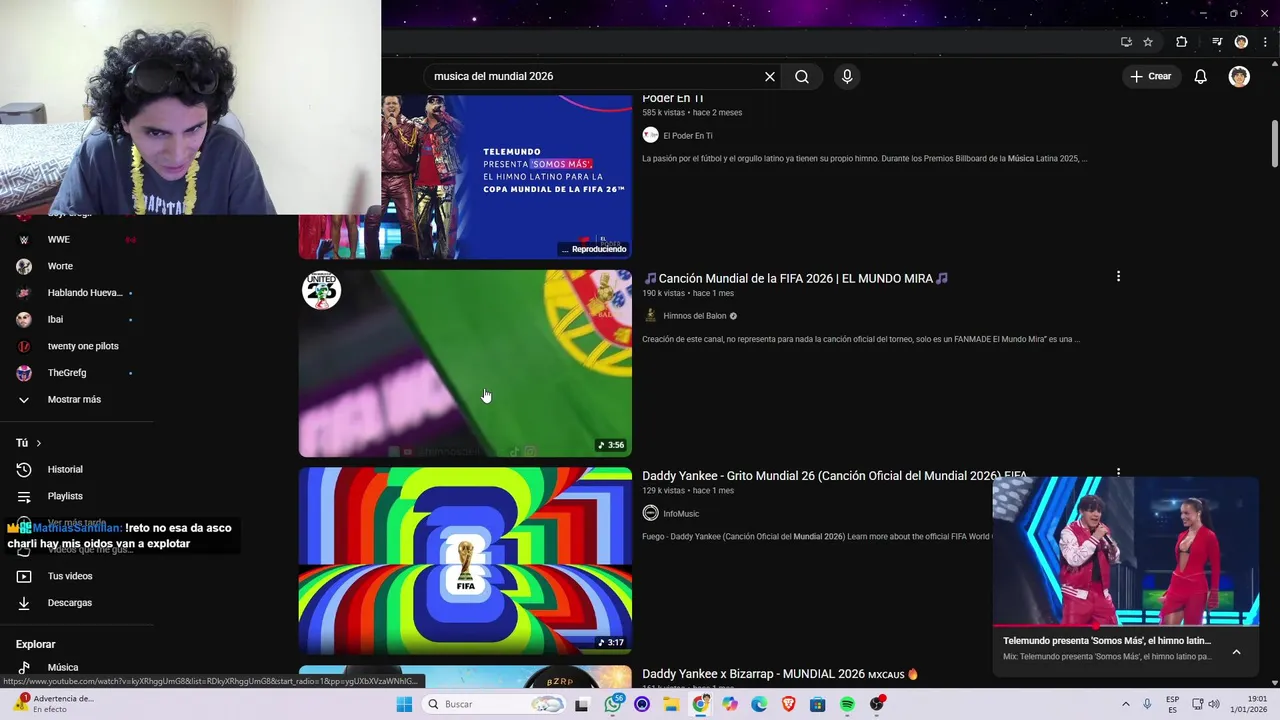Open WhatsApp from taskbar
1280x720 pixels.
click(612, 705)
